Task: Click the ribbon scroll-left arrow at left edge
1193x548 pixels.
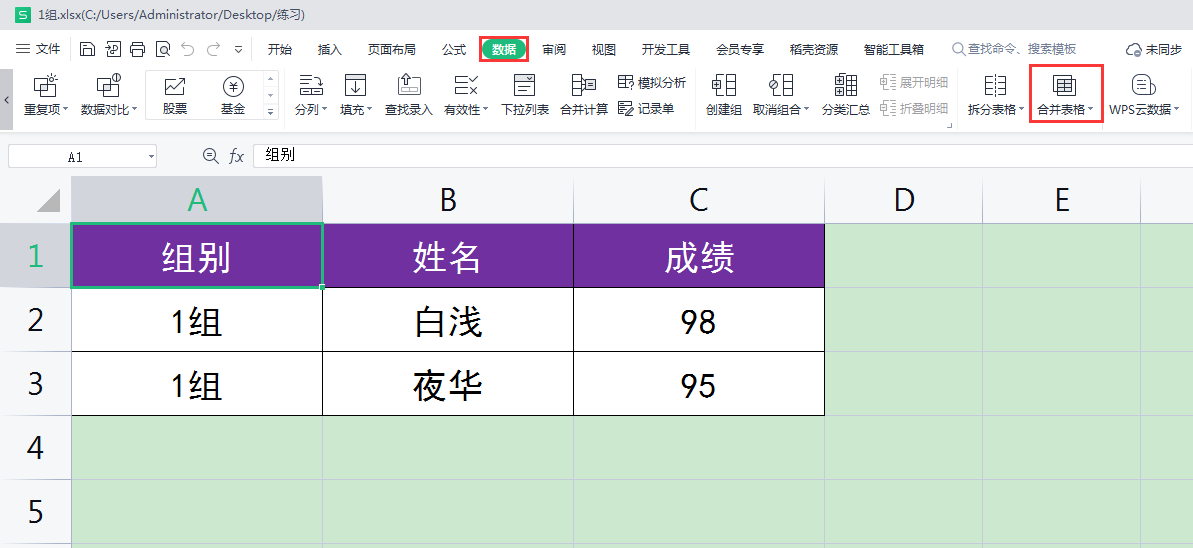Action: point(6,100)
